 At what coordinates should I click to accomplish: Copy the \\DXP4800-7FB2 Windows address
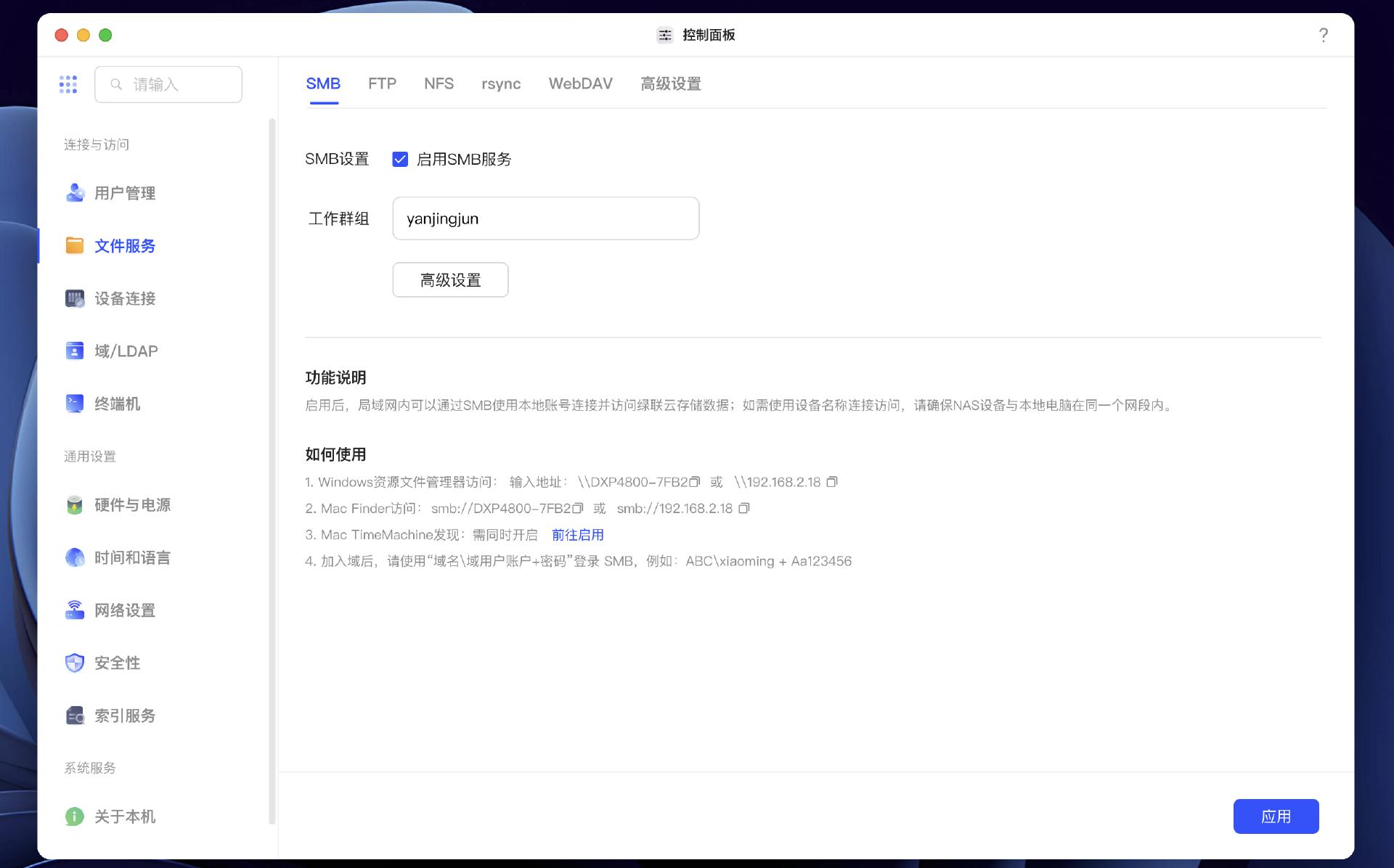coord(695,482)
